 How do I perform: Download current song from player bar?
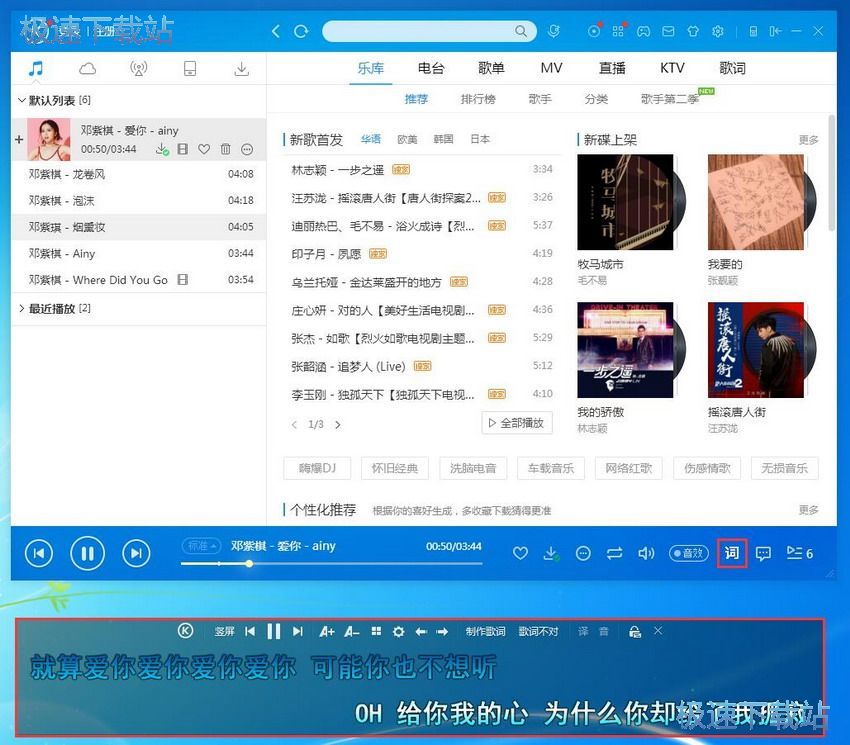coord(551,554)
